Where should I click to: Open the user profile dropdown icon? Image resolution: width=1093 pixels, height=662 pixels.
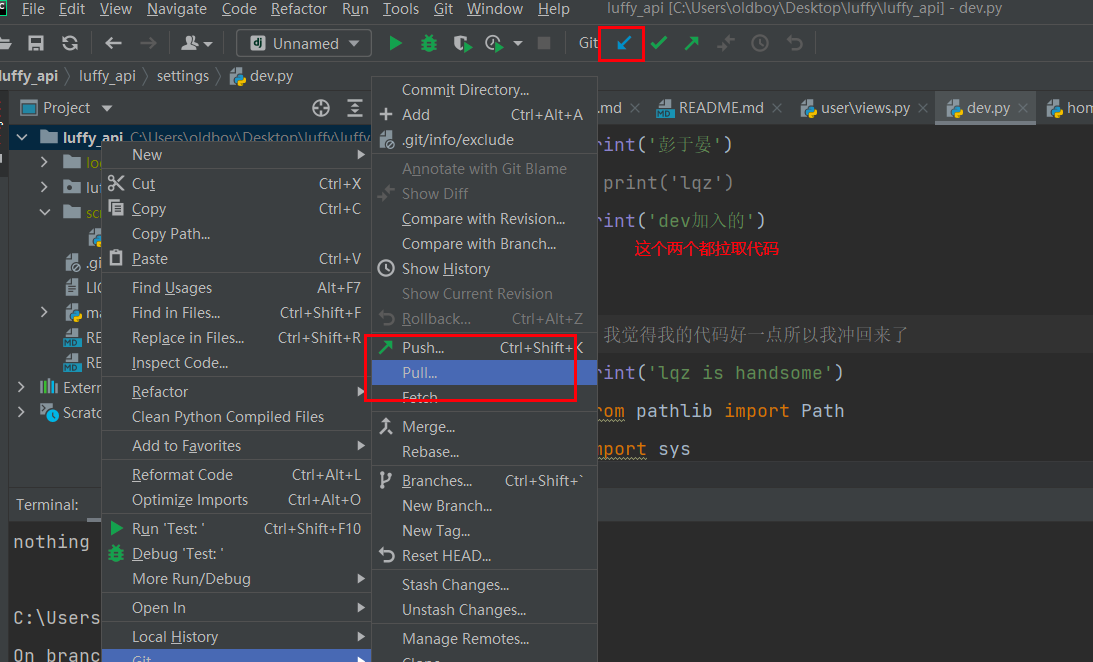tap(196, 43)
